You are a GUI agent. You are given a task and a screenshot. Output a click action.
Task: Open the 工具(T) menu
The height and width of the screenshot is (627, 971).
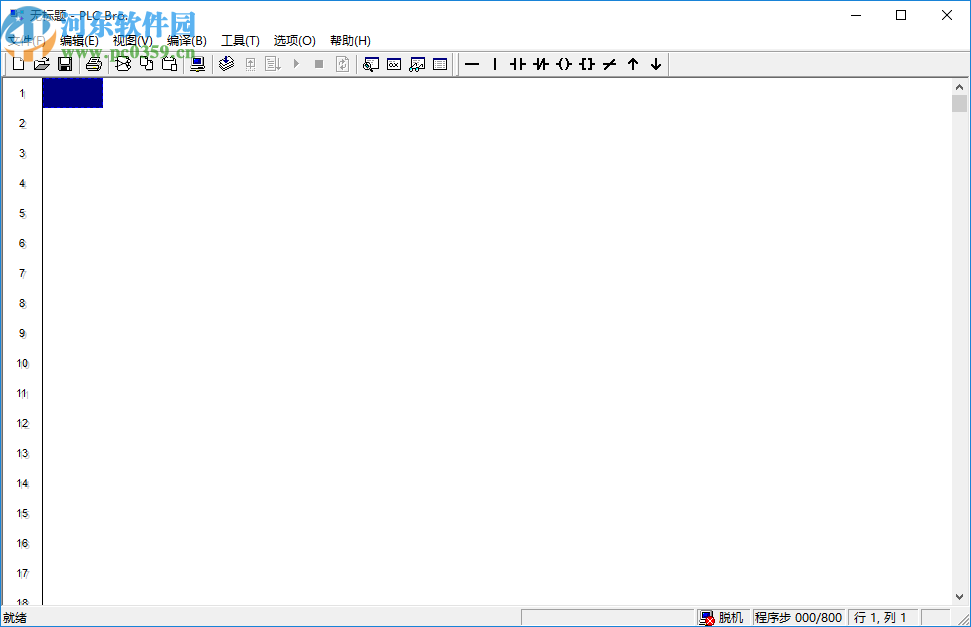pyautogui.click(x=240, y=41)
